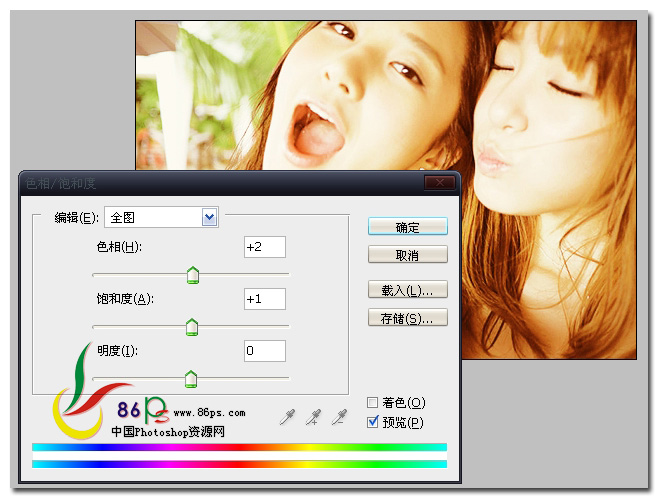Focus the 饱和度 value field showing +1
This screenshot has height=500, width=660.
pyautogui.click(x=264, y=299)
